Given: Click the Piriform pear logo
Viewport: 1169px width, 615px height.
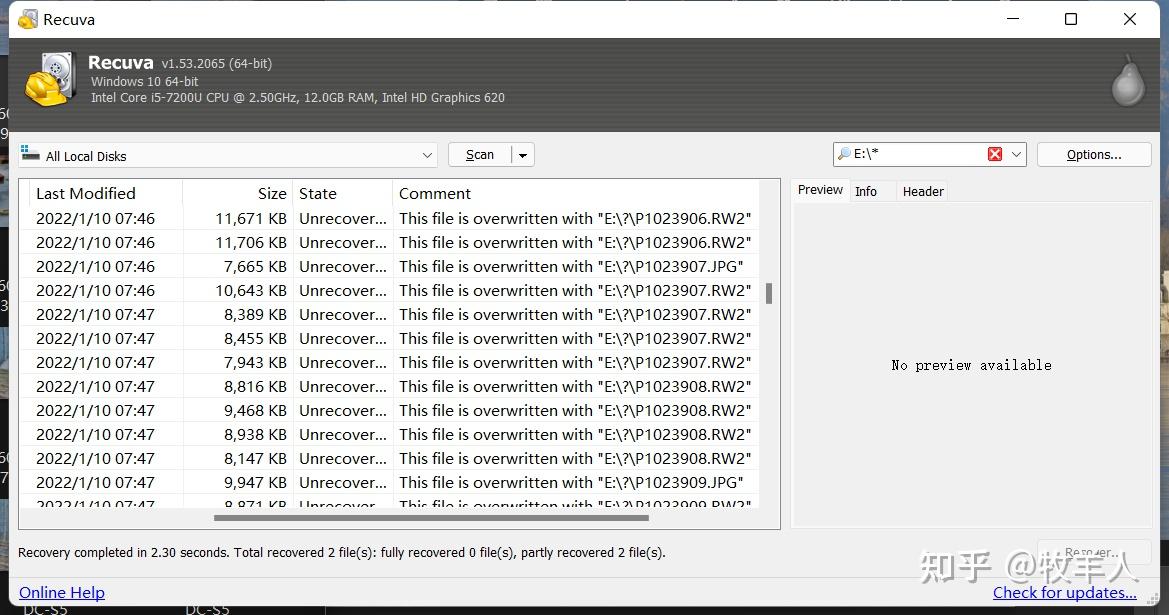Looking at the screenshot, I should pos(1128,81).
